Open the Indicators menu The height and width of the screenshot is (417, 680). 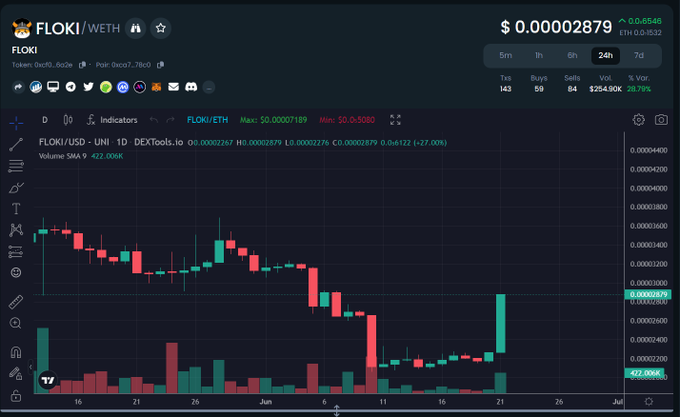(x=112, y=120)
